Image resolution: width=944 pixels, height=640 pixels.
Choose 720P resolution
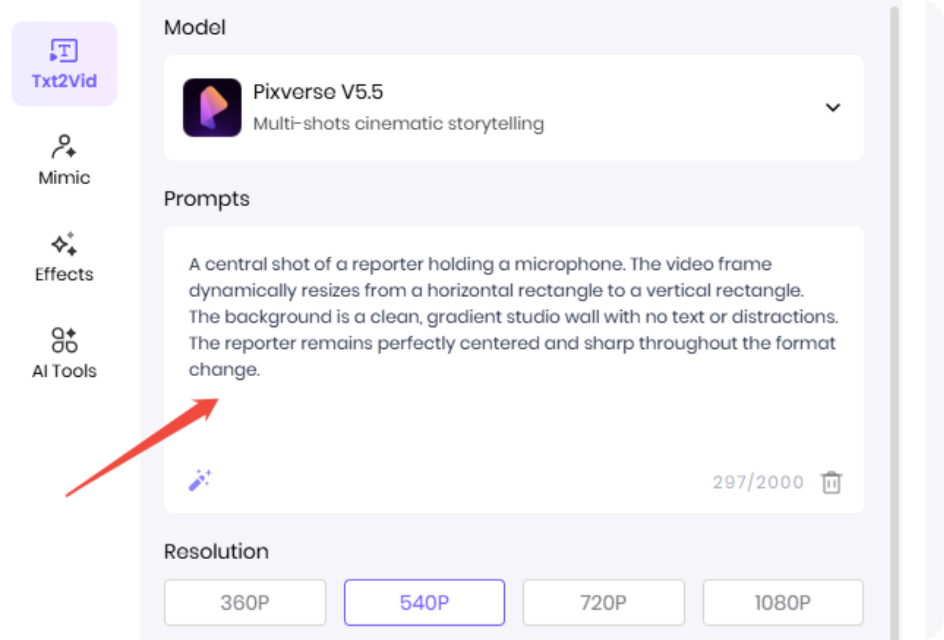[x=603, y=603]
